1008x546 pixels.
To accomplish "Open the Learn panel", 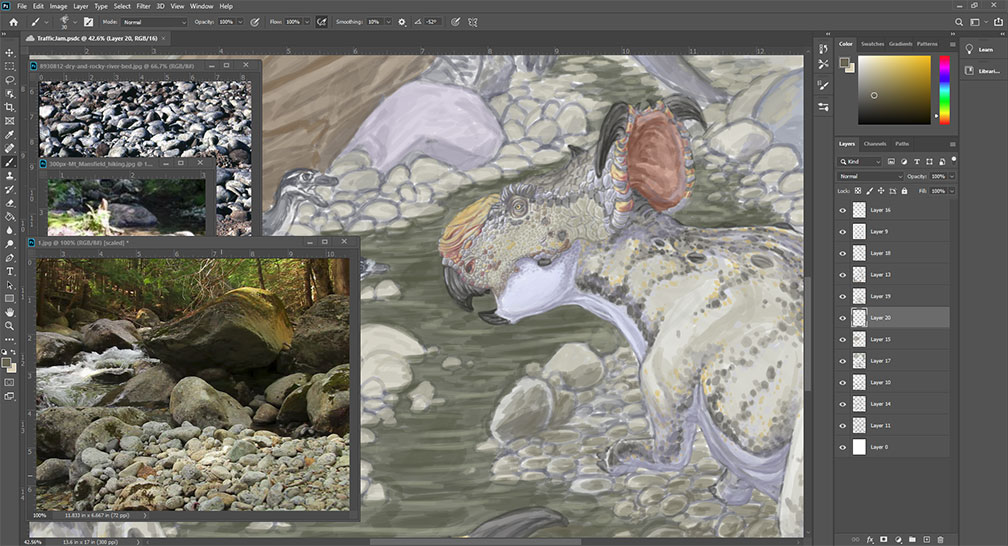I will click(x=979, y=49).
